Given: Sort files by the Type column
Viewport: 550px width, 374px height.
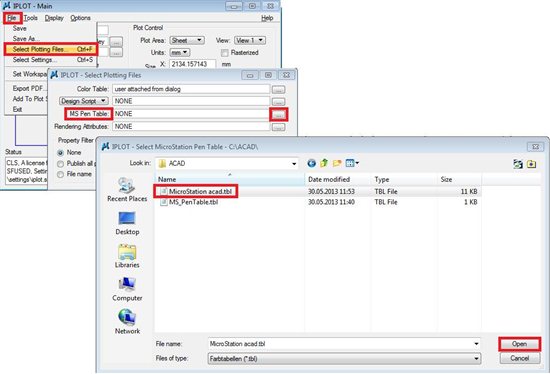Looking at the screenshot, I should coord(404,179).
